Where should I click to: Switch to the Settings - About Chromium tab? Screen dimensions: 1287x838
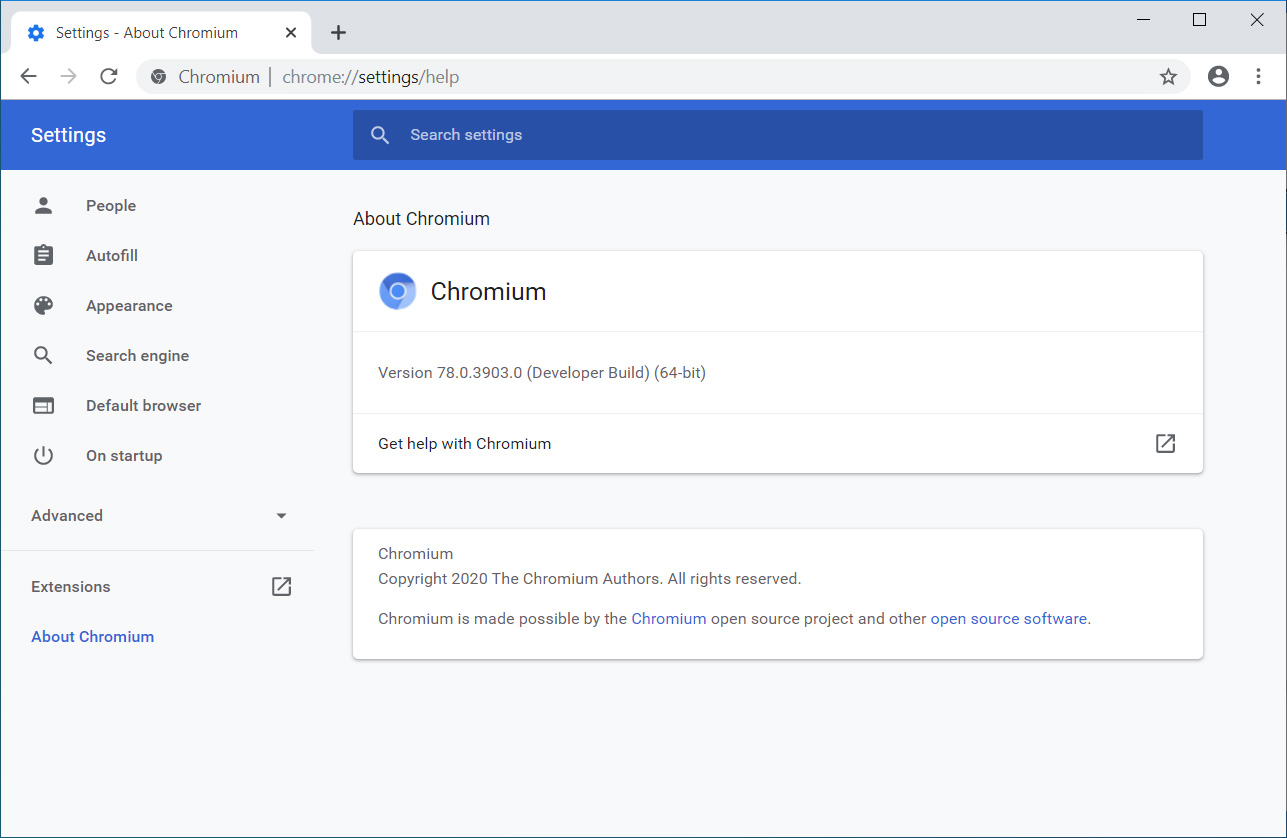tap(150, 32)
